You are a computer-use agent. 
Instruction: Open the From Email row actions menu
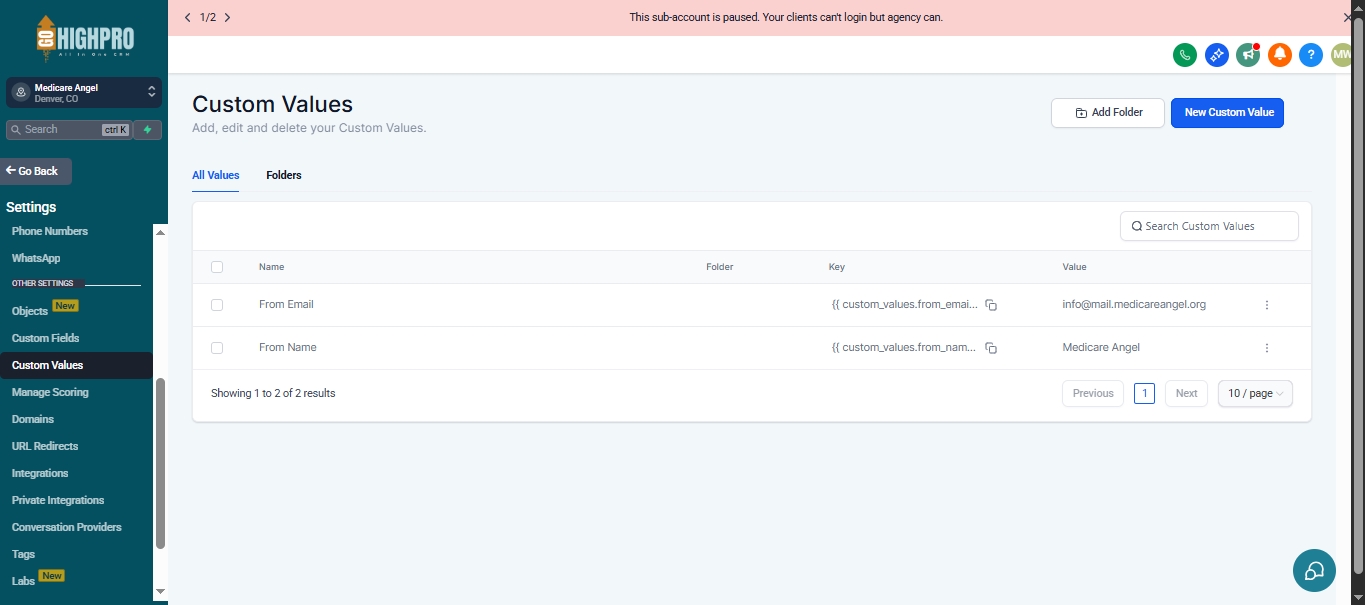1267,305
